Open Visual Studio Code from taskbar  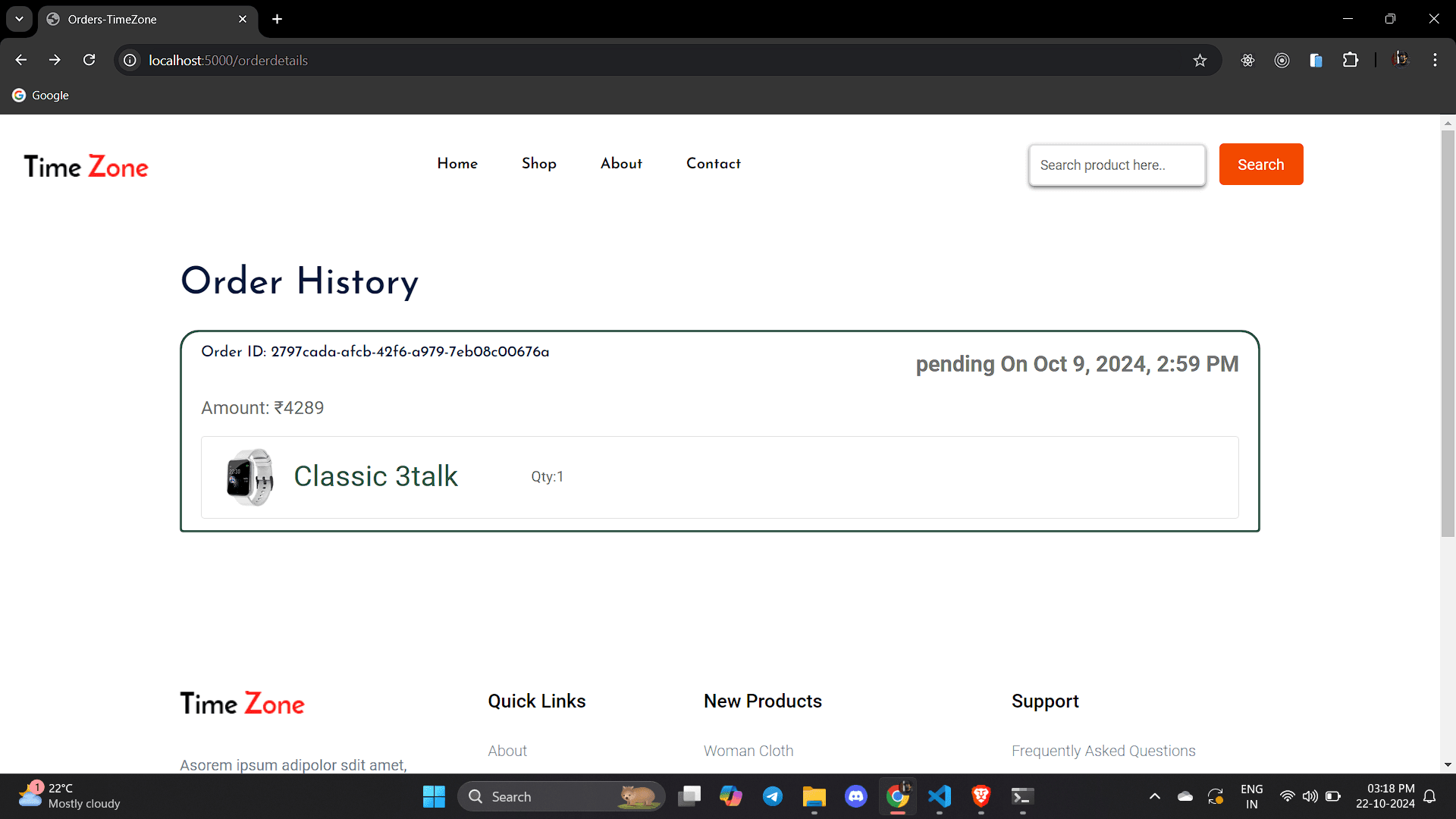pyautogui.click(x=940, y=796)
